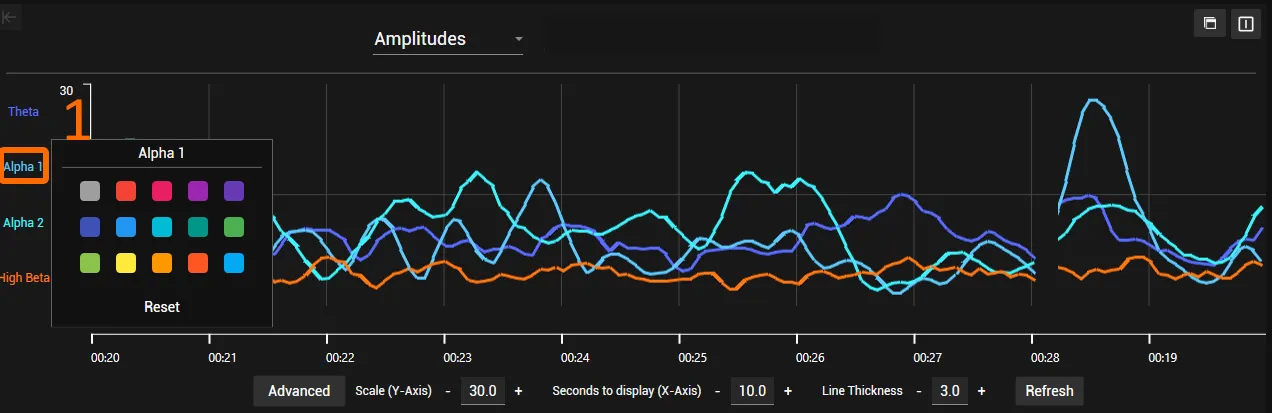Click the Alpha 1 band label

(23, 167)
